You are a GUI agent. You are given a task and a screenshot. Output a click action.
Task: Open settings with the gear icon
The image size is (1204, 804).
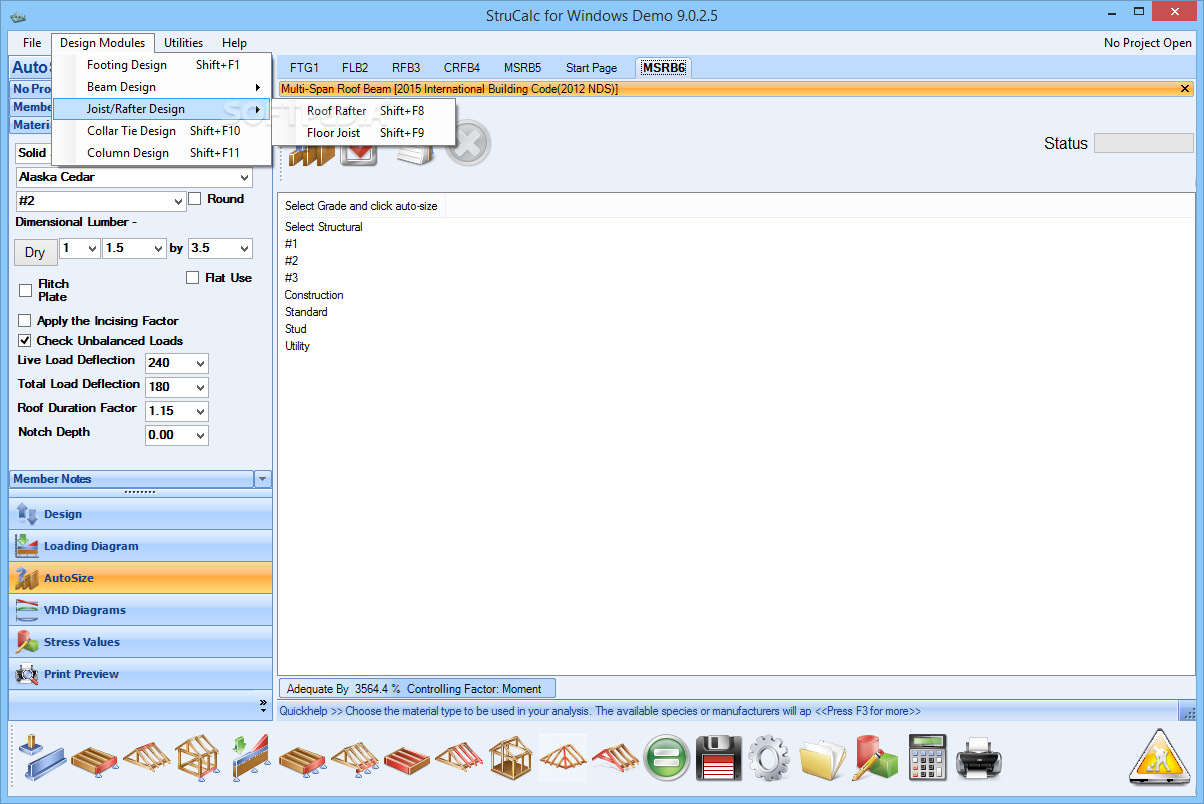click(x=769, y=757)
